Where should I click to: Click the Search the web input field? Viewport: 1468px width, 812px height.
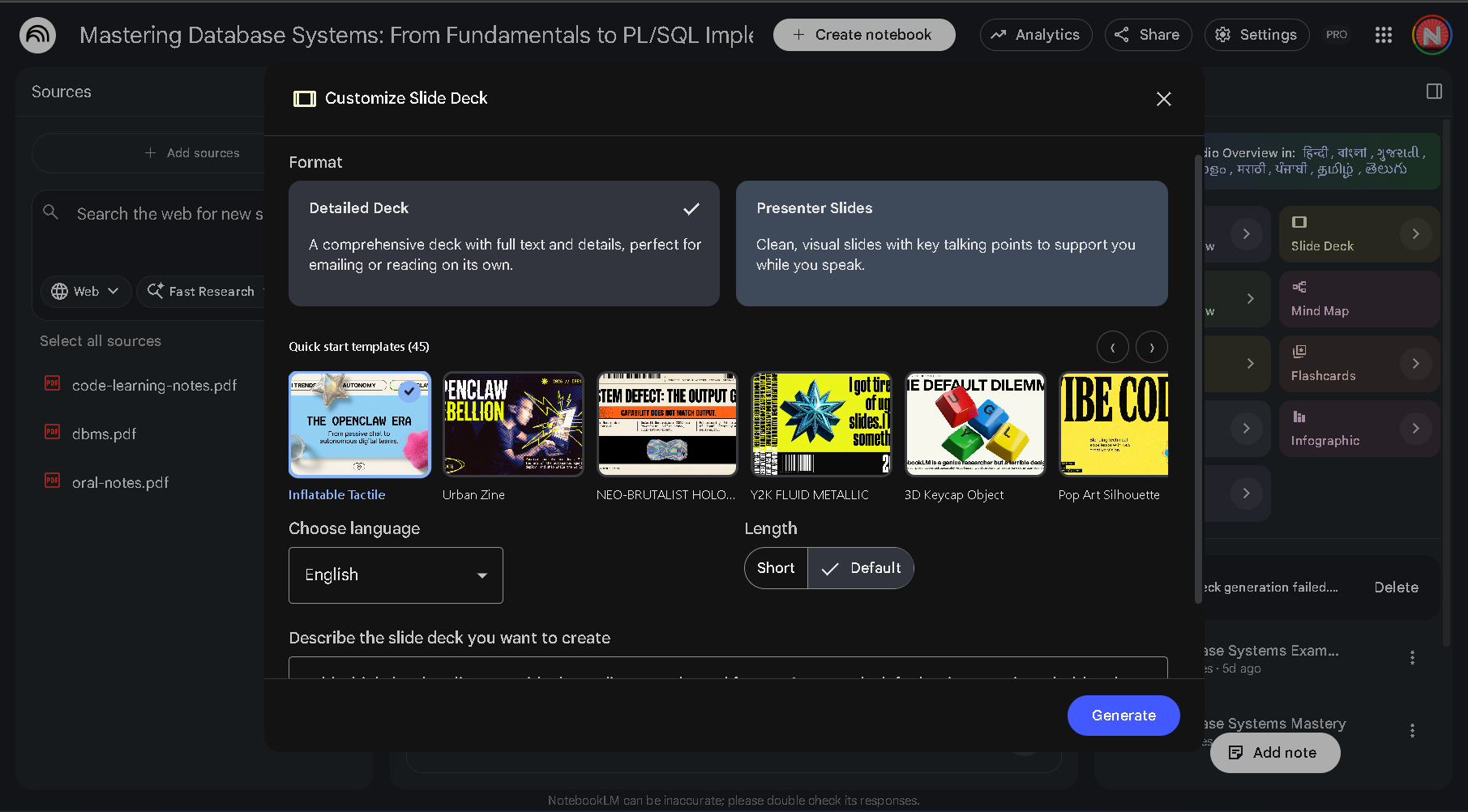pos(169,214)
